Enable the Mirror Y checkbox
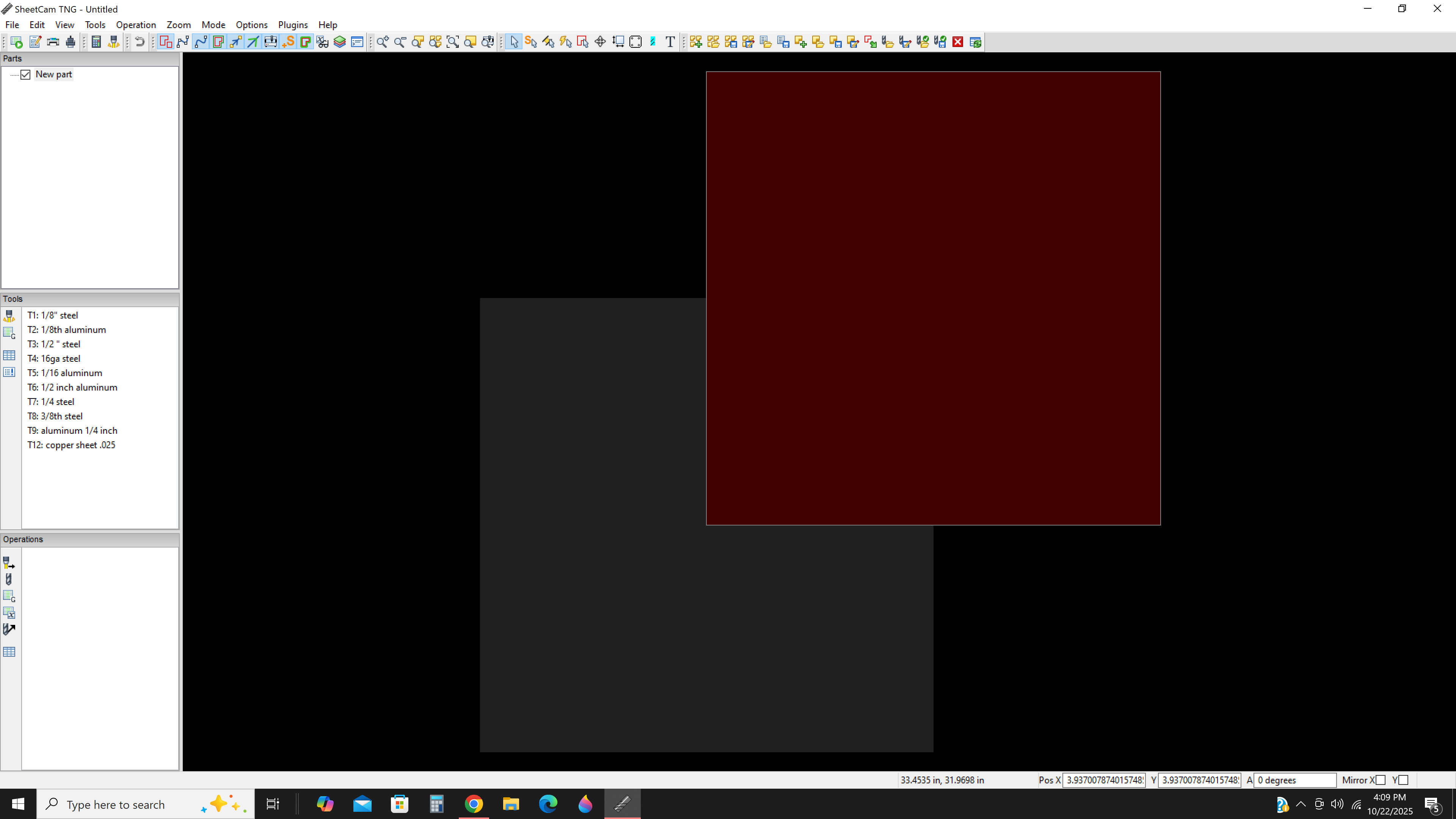 tap(1403, 780)
